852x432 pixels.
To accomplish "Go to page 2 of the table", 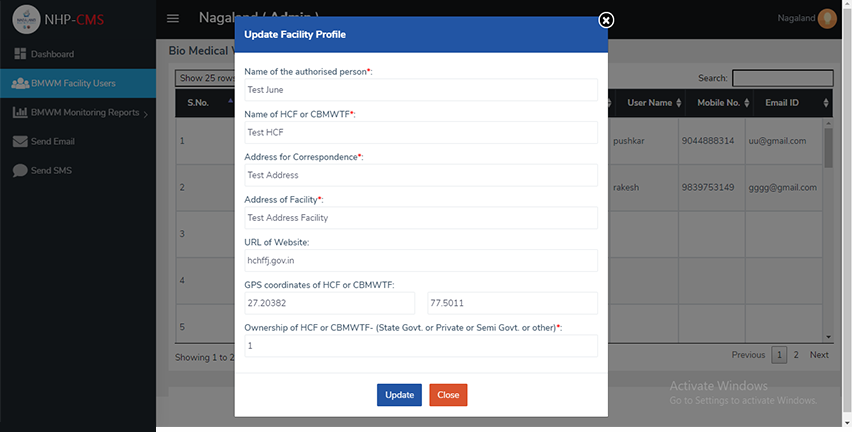I will (x=796, y=355).
